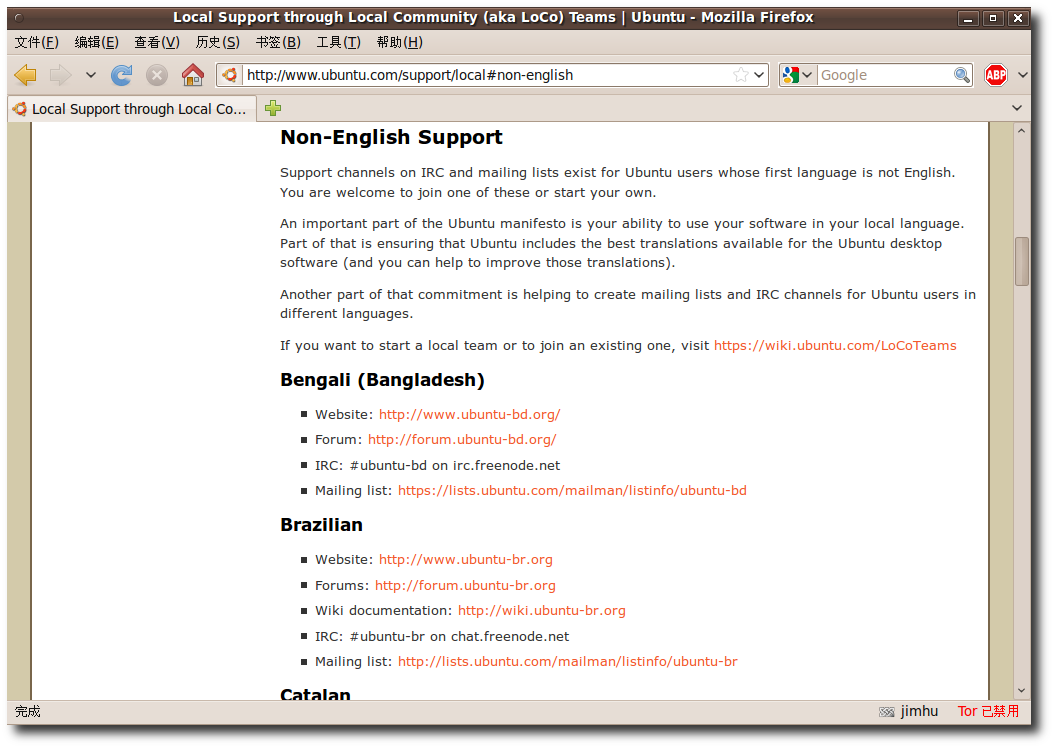Click the IRC: #ubuntu-bd on irc.freenode.net line

(x=438, y=466)
